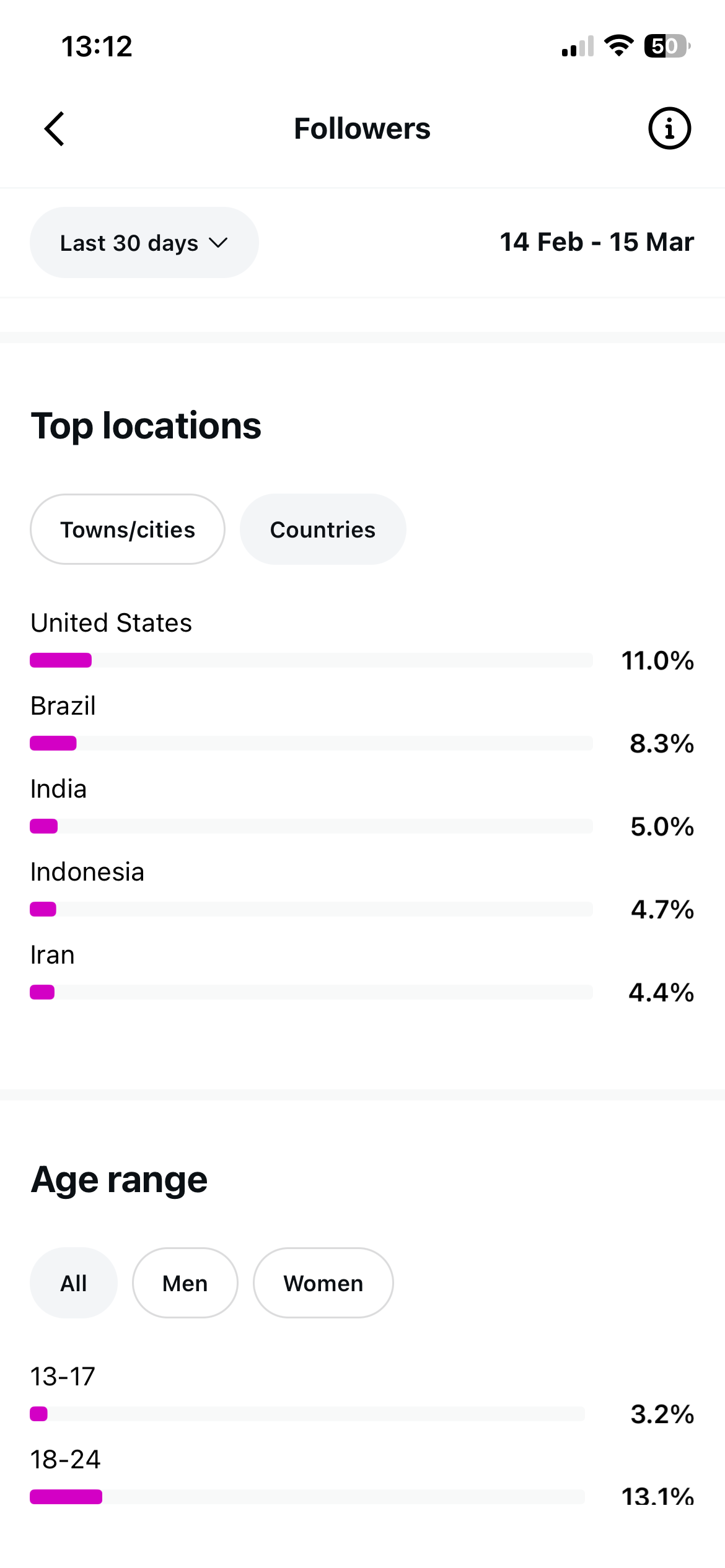Viewport: 725px width, 1568px height.
Task: Tap the 13-17 age range label
Action: pos(63,1377)
